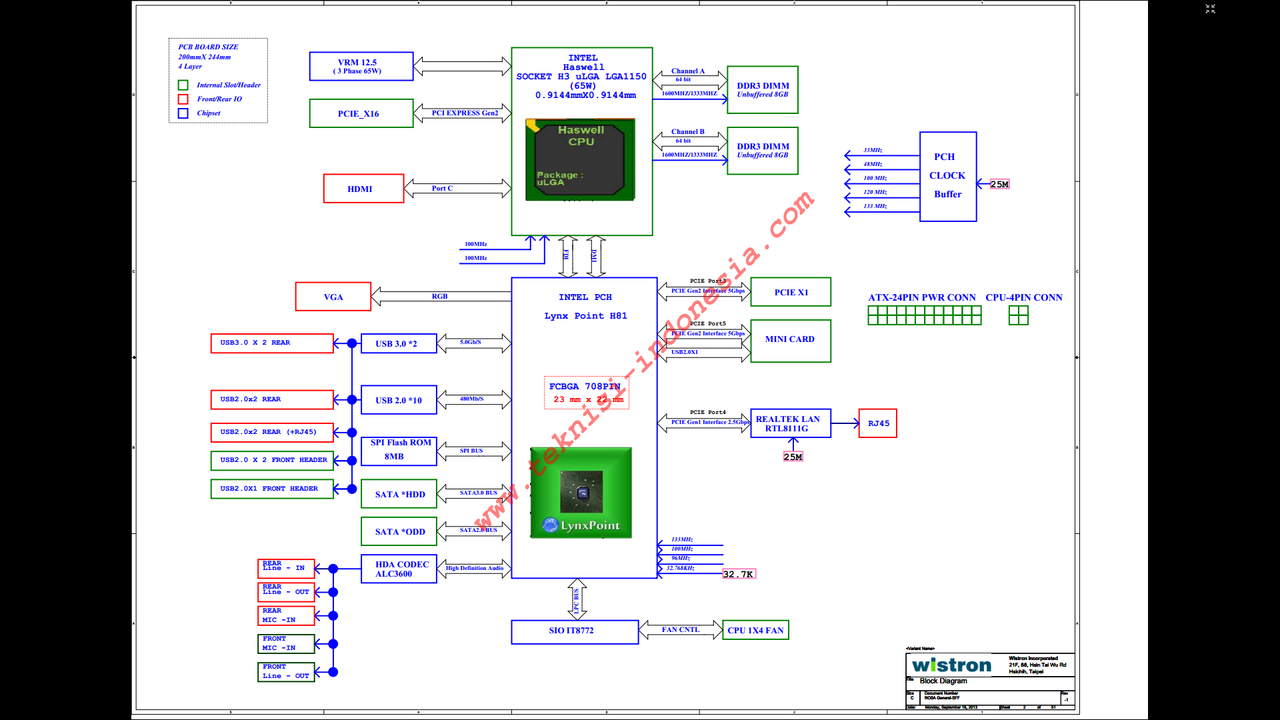Click the USB2.0x2 REAR box
This screenshot has width=1280, height=720.
[x=272, y=399]
